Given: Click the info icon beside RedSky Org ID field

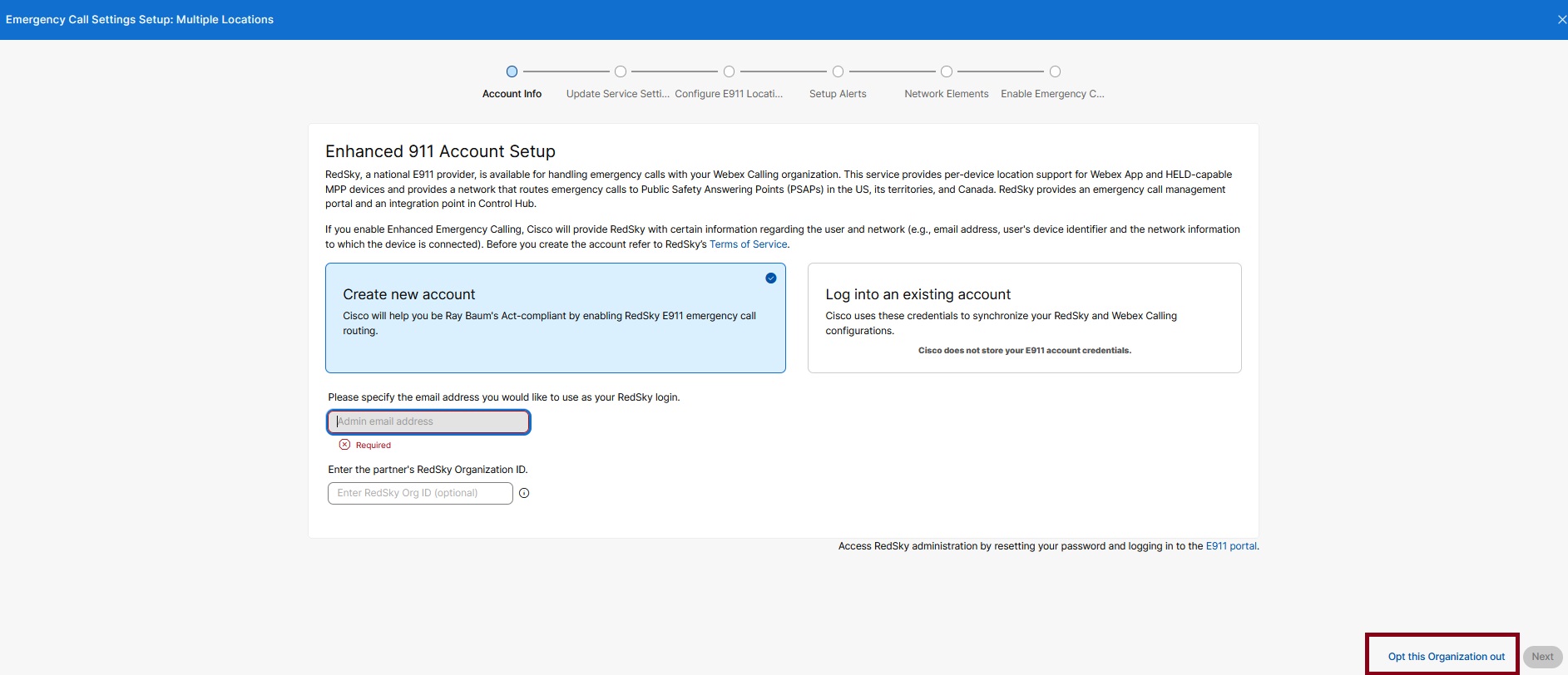Looking at the screenshot, I should (x=524, y=493).
